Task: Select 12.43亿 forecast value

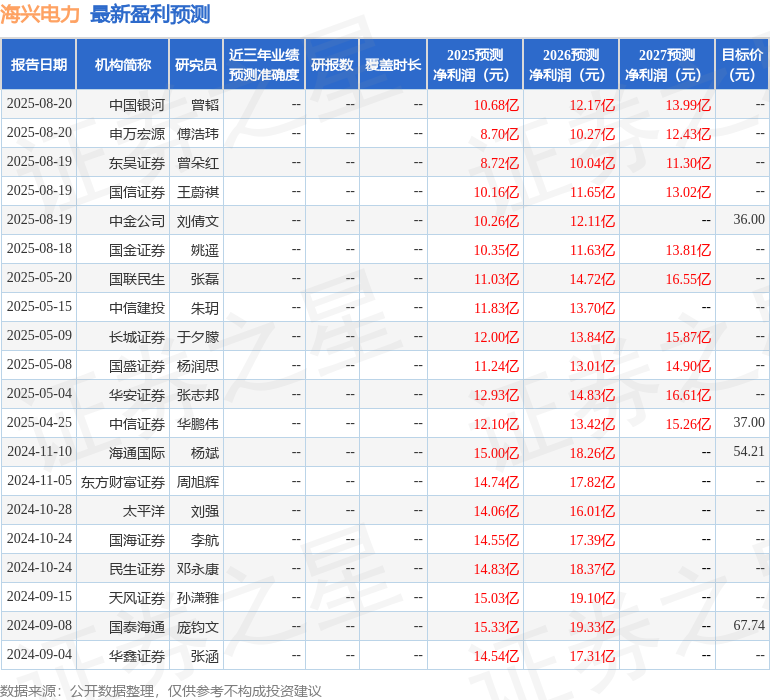Action: click(688, 134)
